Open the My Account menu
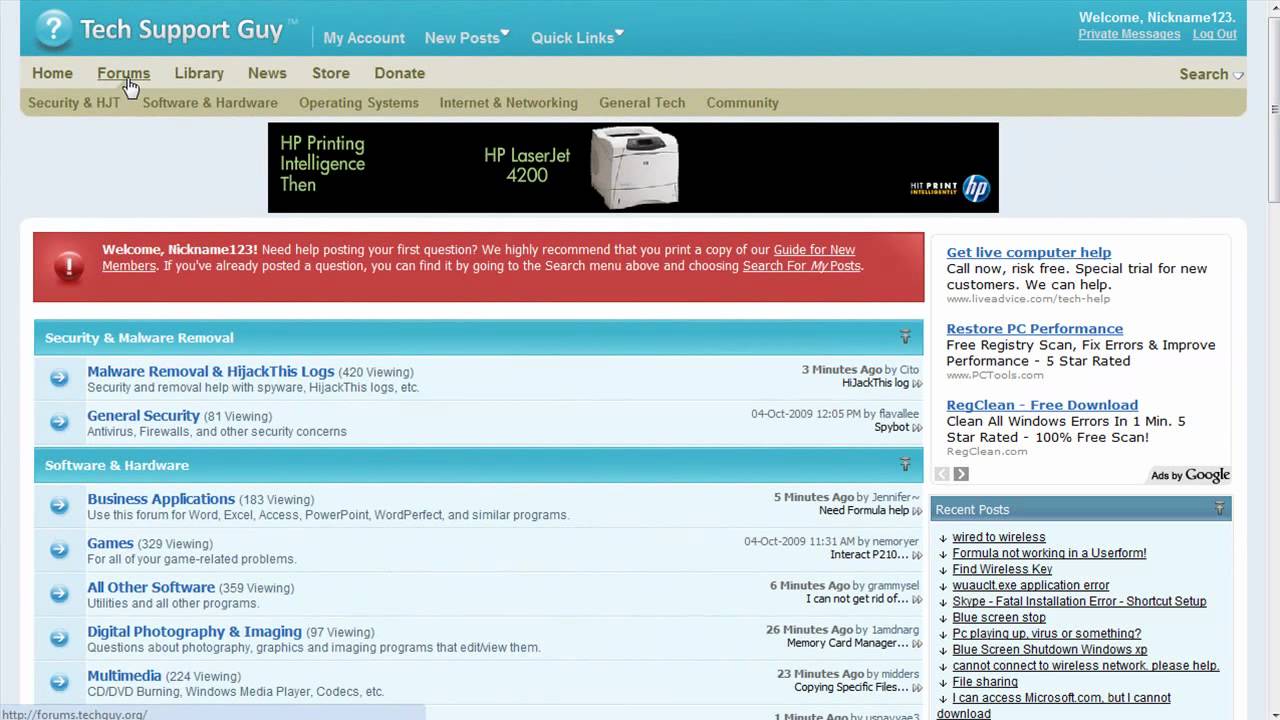The height and width of the screenshot is (720, 1280). [x=364, y=38]
